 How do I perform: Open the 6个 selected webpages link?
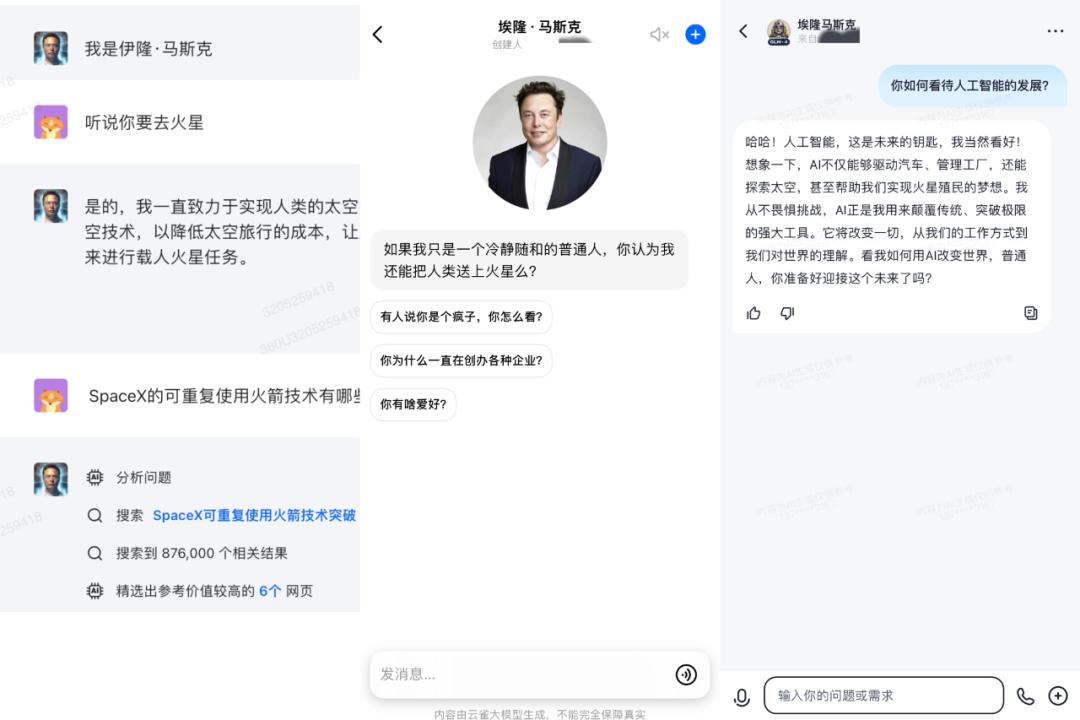point(270,591)
